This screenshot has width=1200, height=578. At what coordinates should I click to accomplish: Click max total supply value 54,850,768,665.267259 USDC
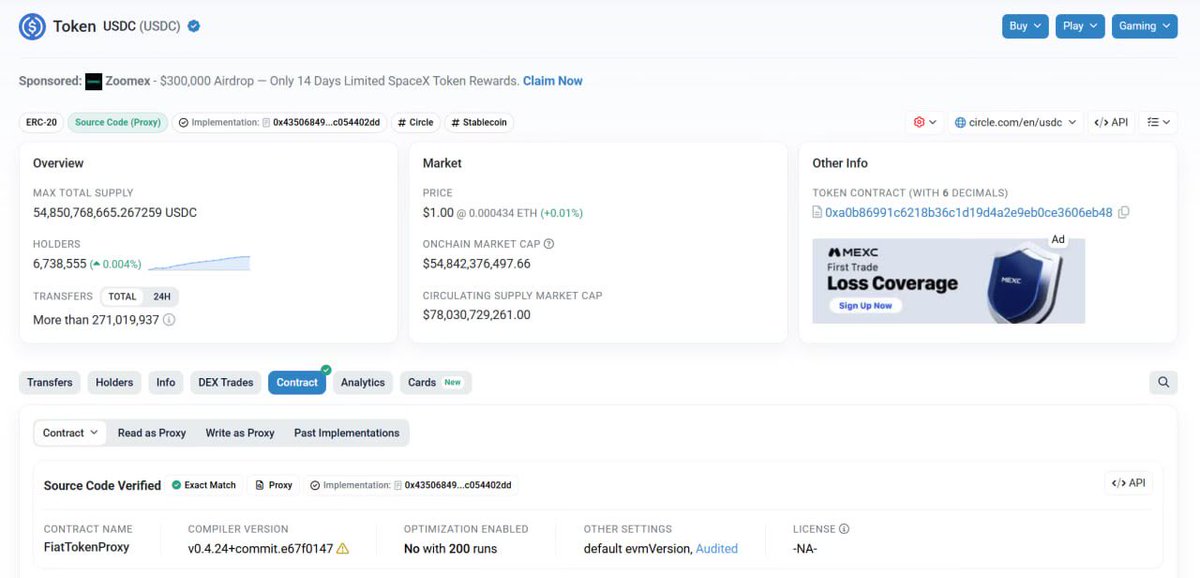(115, 213)
